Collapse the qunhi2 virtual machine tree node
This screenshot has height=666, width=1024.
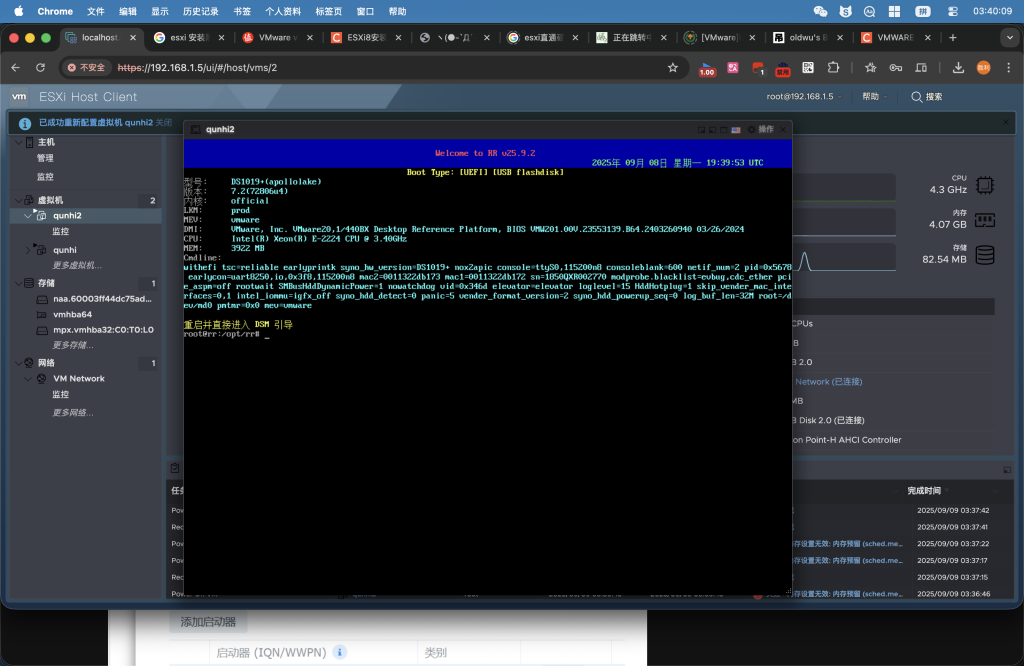pos(27,215)
